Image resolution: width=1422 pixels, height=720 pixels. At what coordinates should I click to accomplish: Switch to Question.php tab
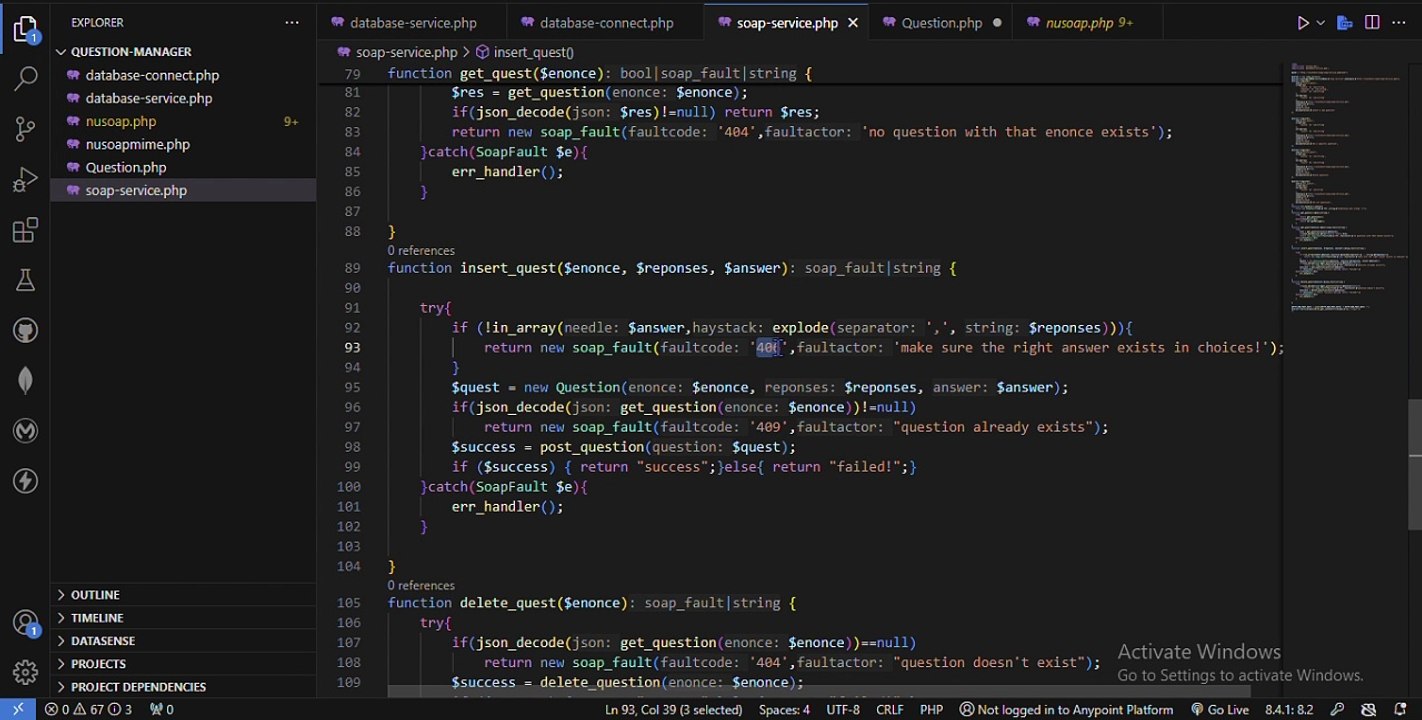coord(941,22)
